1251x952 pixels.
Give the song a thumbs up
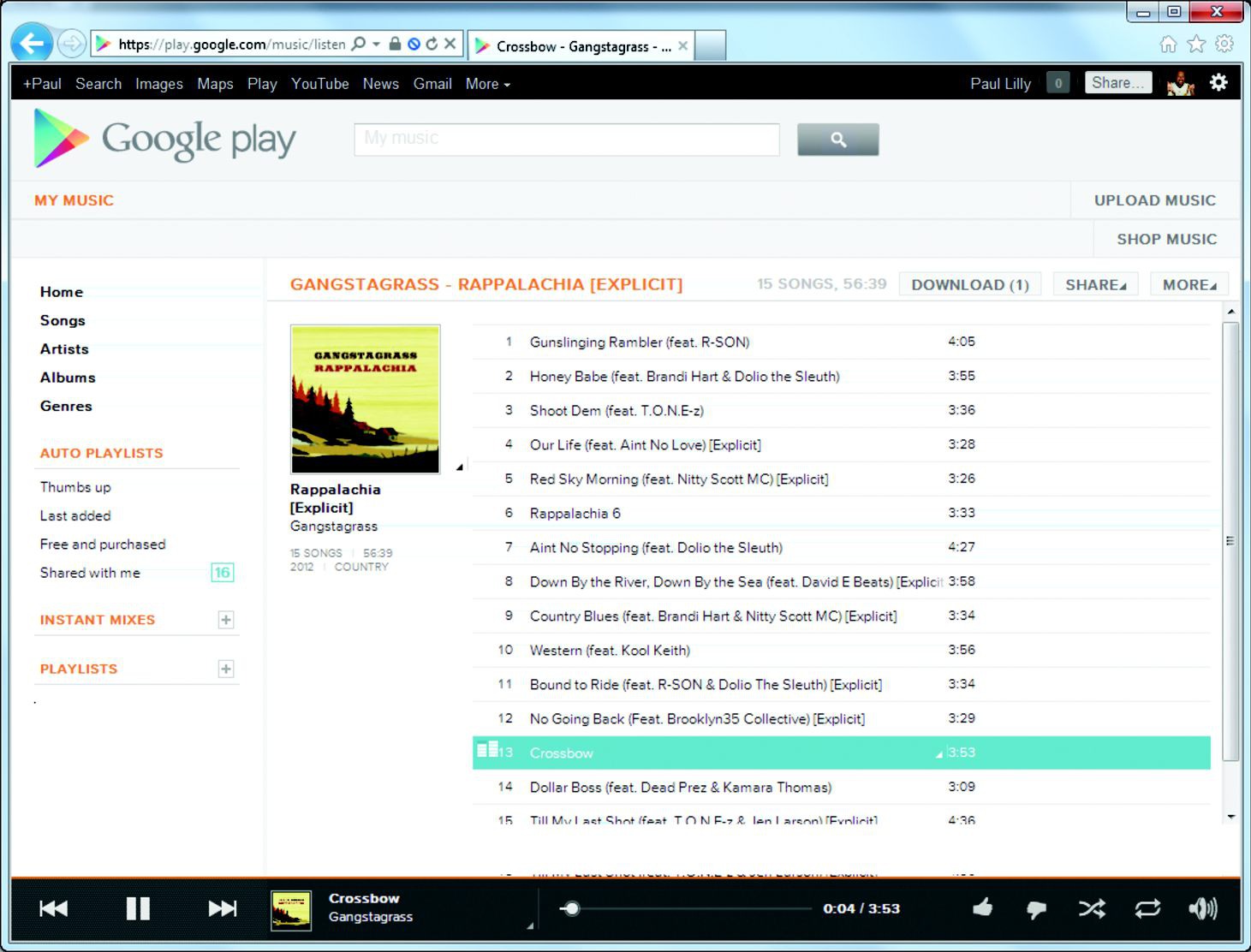click(983, 907)
